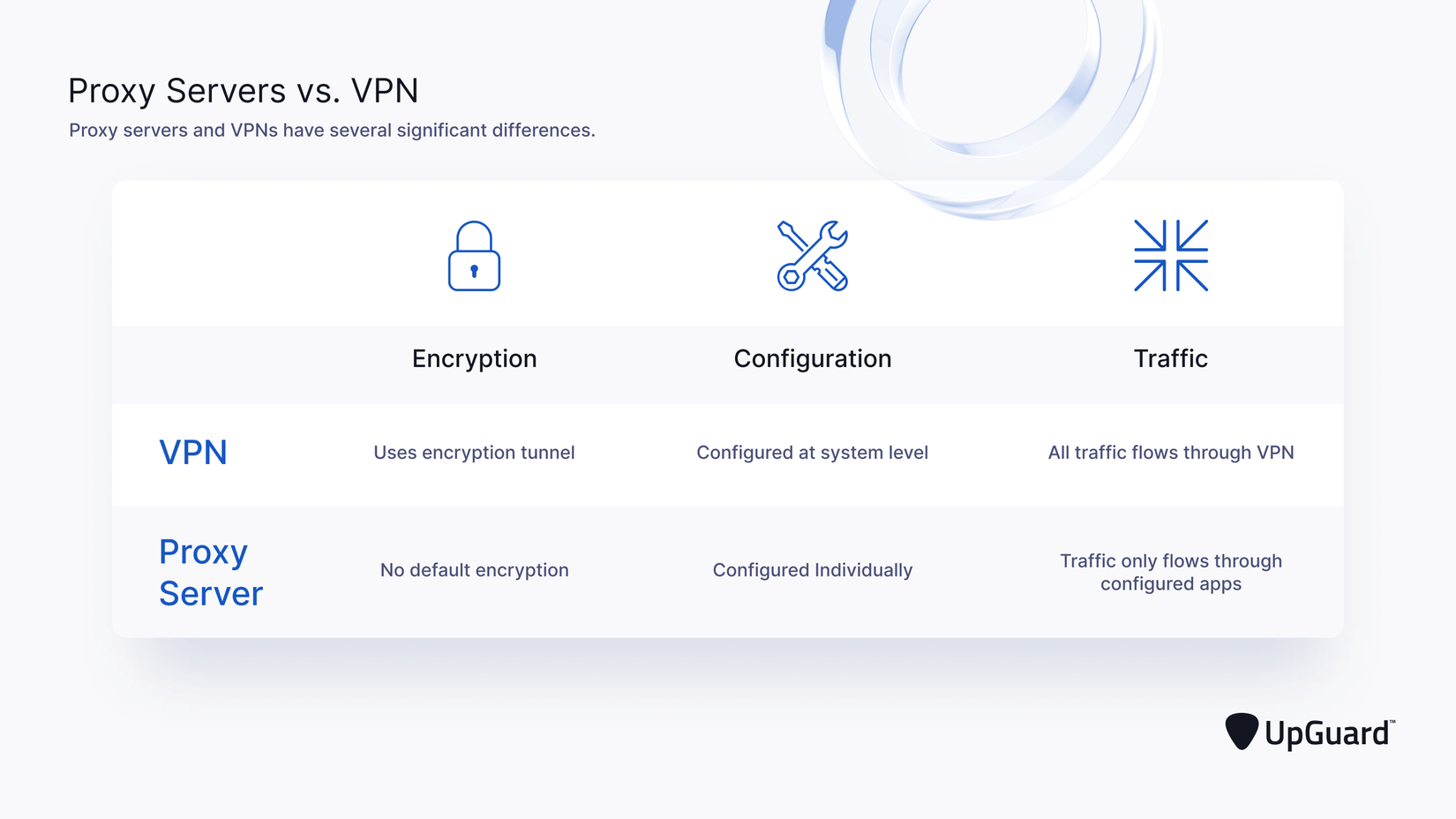Click the VPN row label
Viewport: 1456px width, 819px height.
click(193, 453)
